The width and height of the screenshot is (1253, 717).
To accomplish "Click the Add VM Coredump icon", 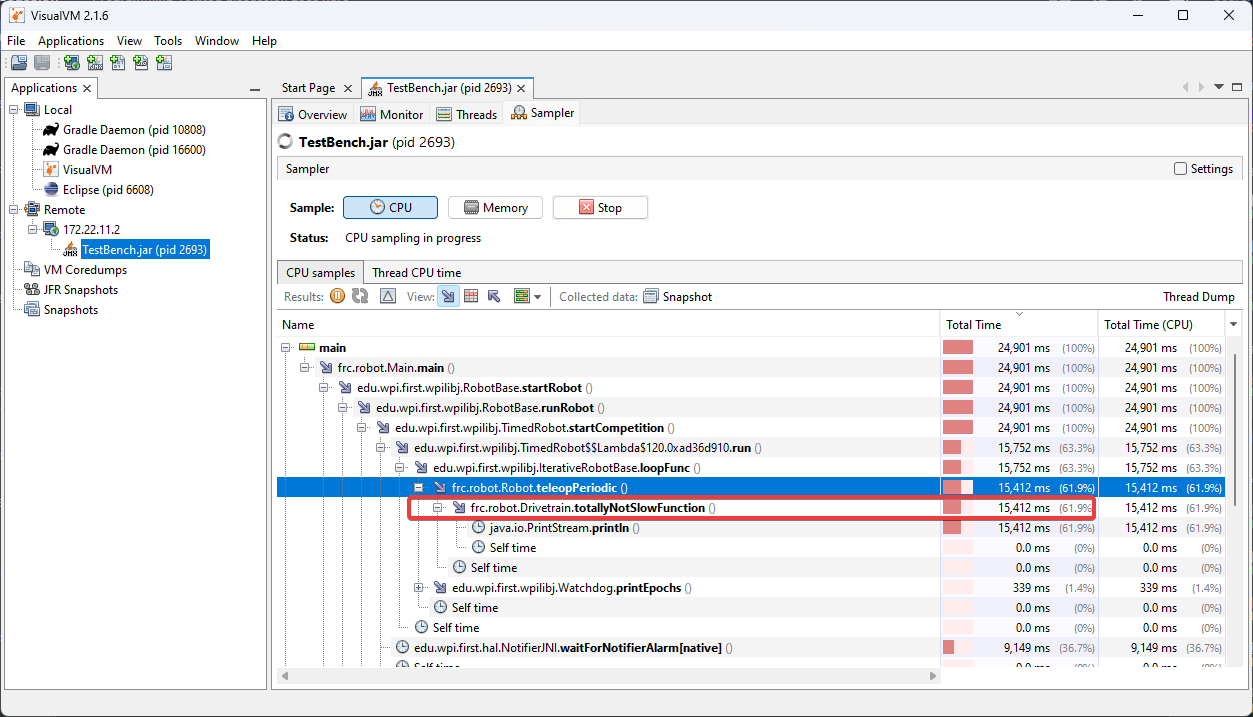I will (118, 62).
